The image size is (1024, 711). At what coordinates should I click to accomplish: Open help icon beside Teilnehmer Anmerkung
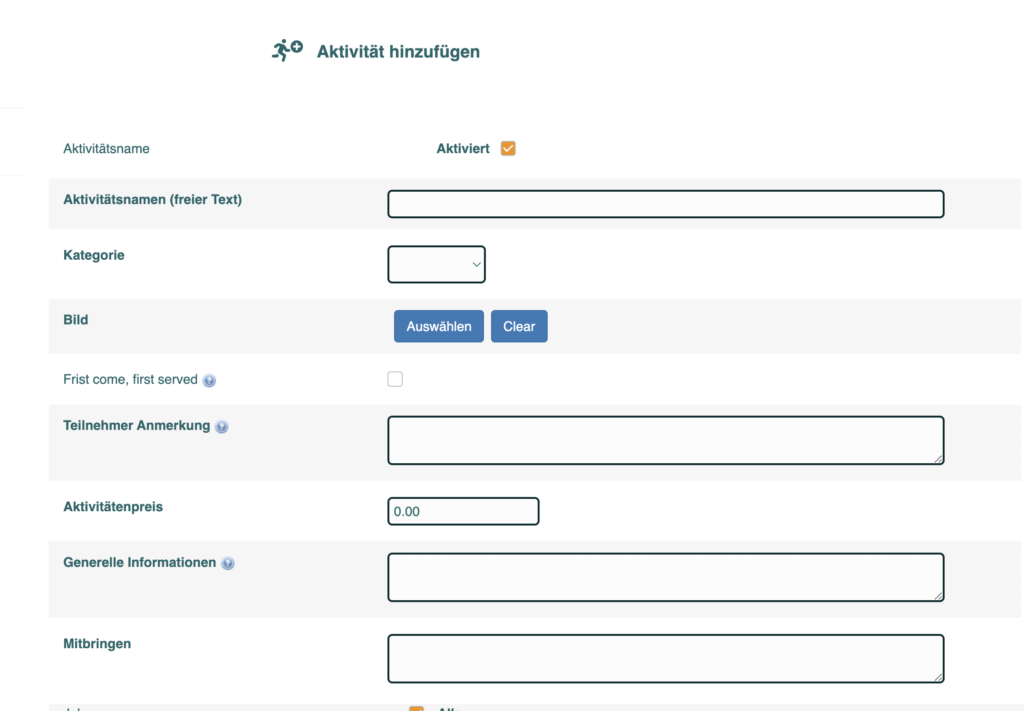[x=222, y=427]
